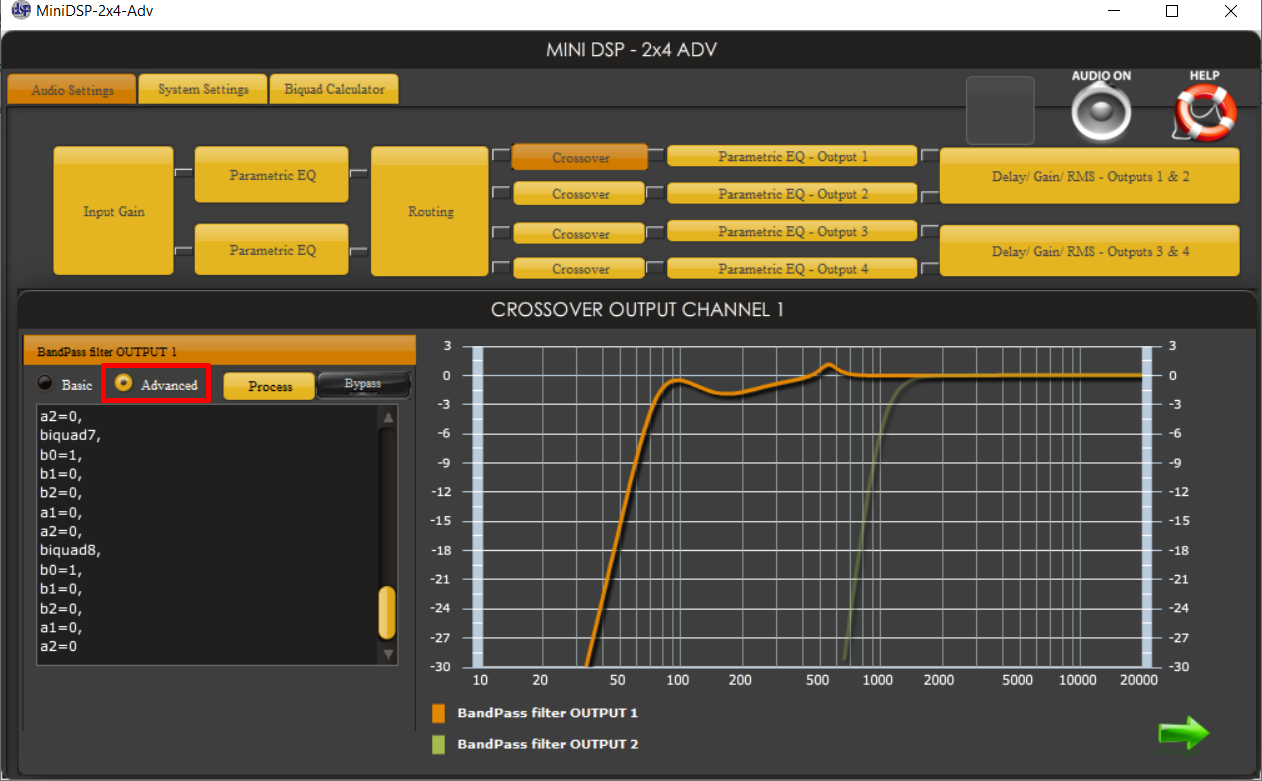
Task: Click the Bypass button
Action: pyautogui.click(x=363, y=385)
